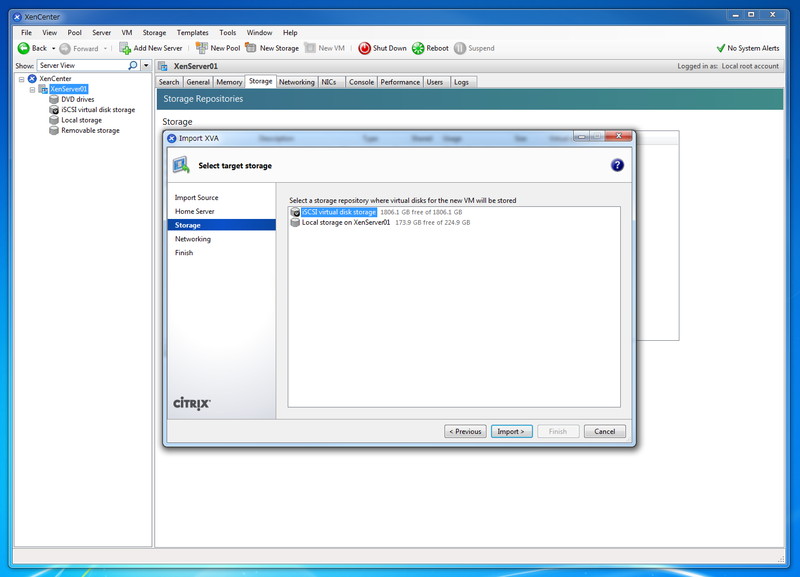Open the Templates menu
Image resolution: width=800 pixels, height=577 pixels.
pos(192,33)
